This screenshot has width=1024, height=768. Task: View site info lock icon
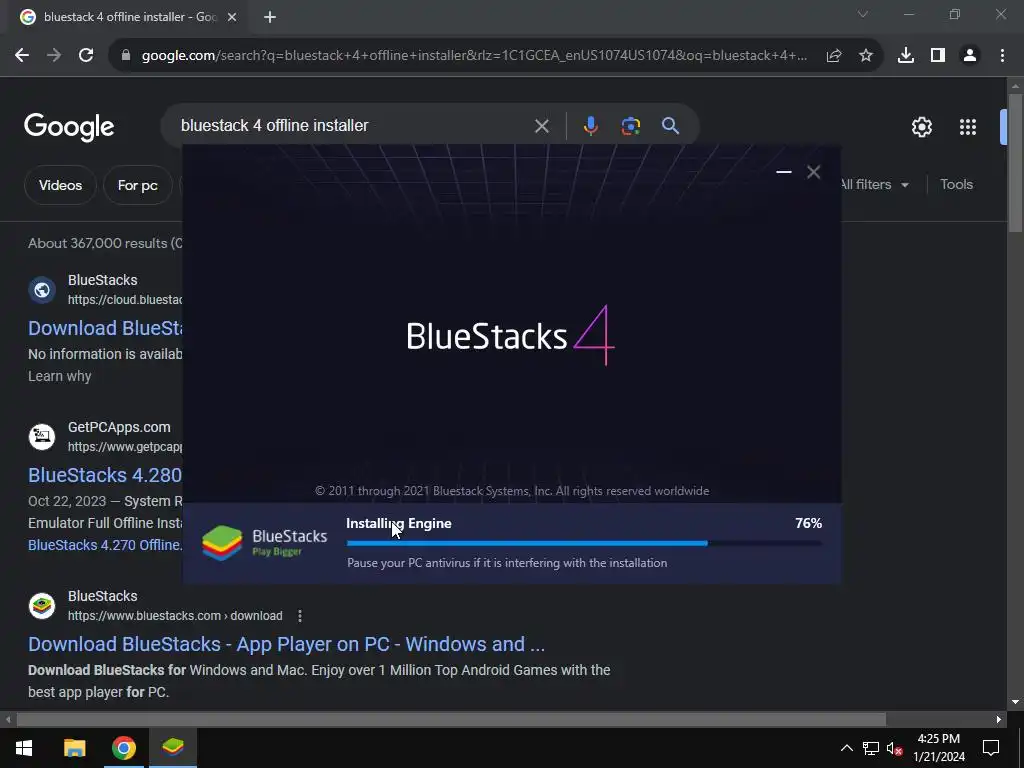[126, 56]
